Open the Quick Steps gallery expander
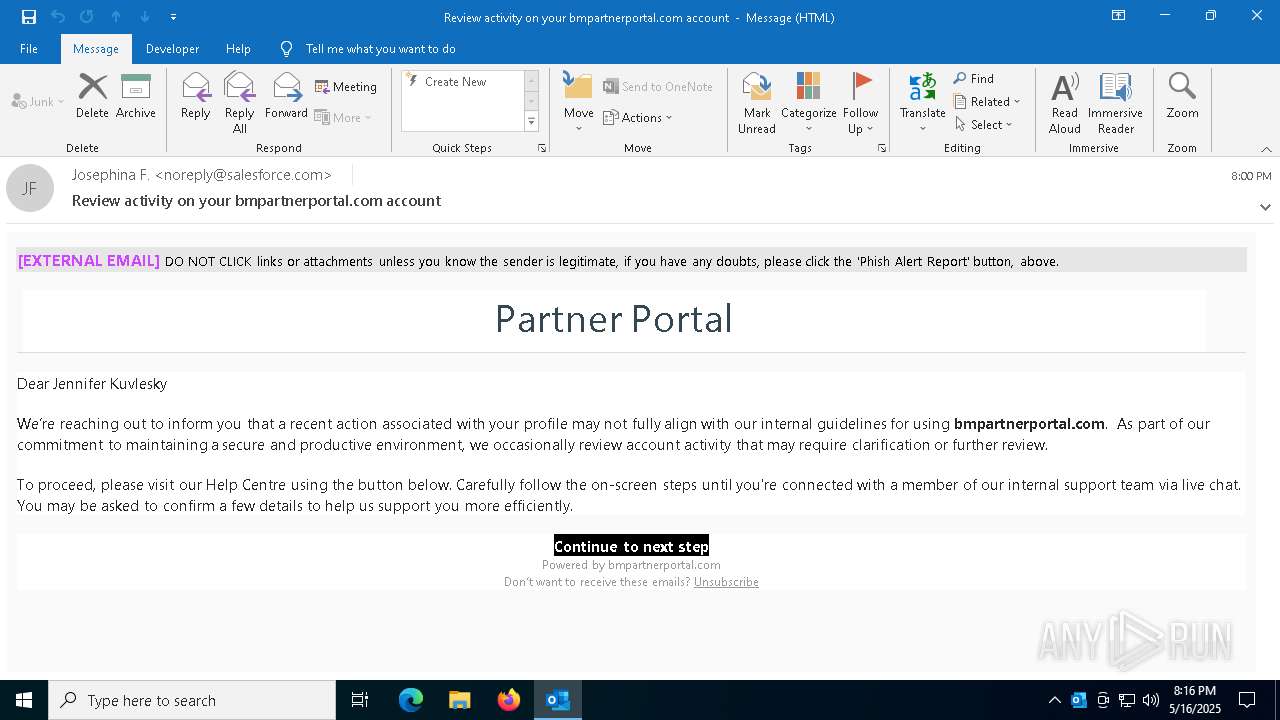Viewport: 1280px width, 720px height. 531,122
